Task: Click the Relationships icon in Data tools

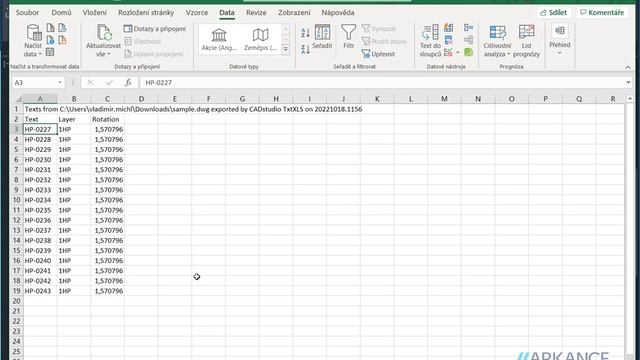Action: pos(469,40)
